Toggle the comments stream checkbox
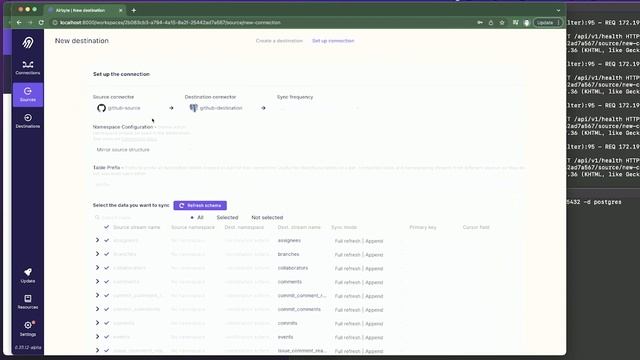640x360 pixels. (107, 282)
